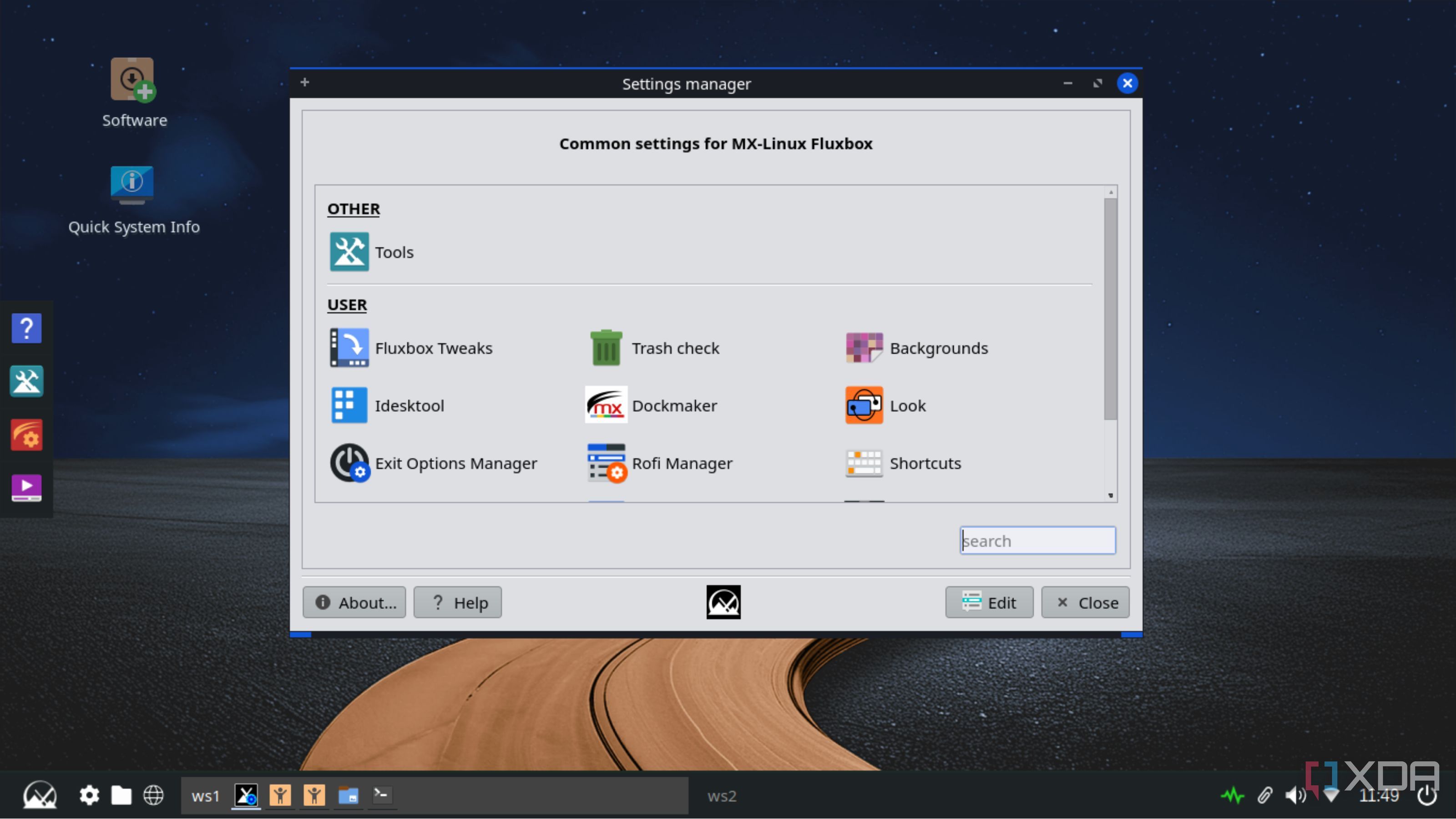The width and height of the screenshot is (1456, 819).
Task: Open Quick System Info desktop icon
Action: 132,184
